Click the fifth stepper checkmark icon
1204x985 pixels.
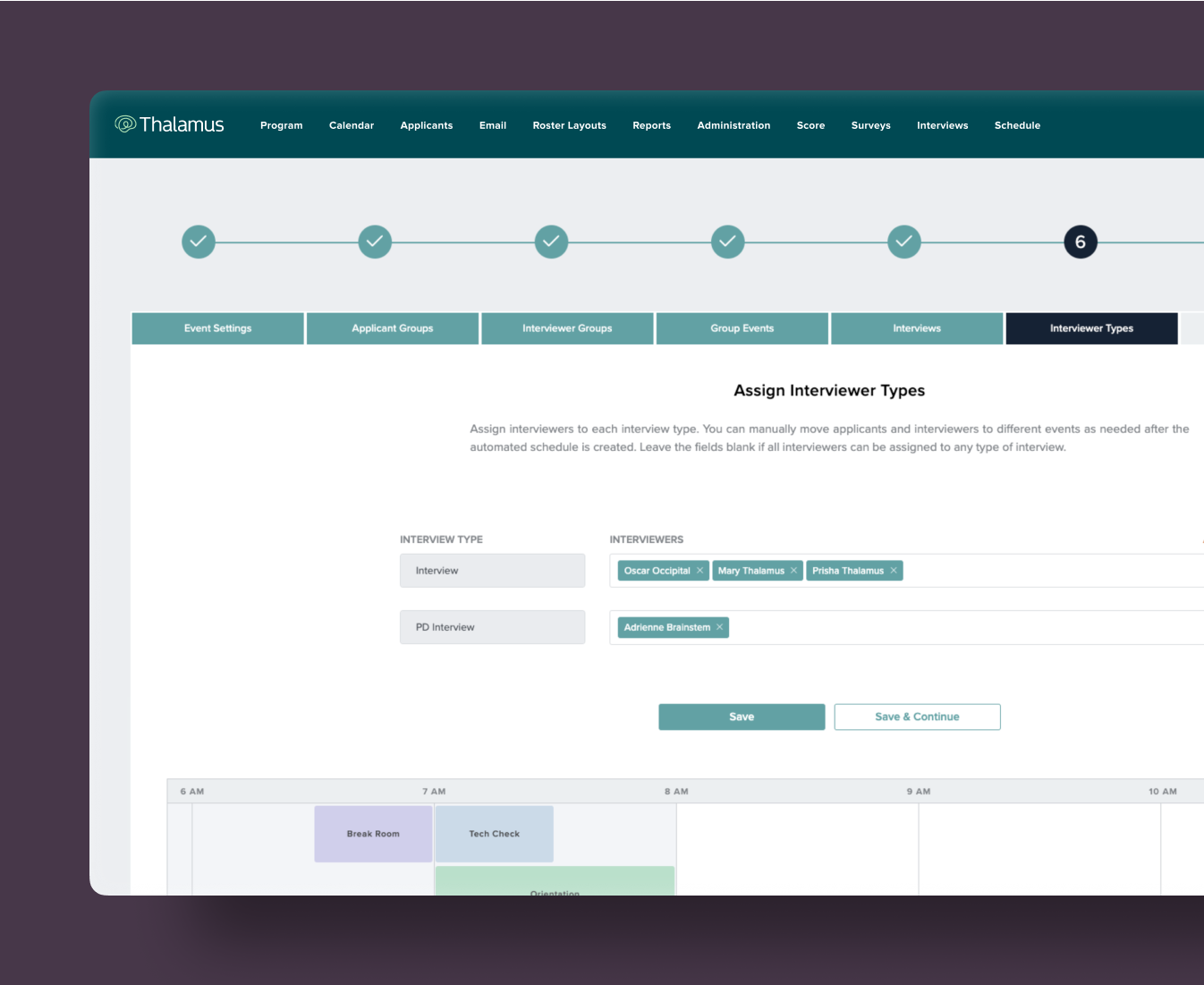[903, 242]
